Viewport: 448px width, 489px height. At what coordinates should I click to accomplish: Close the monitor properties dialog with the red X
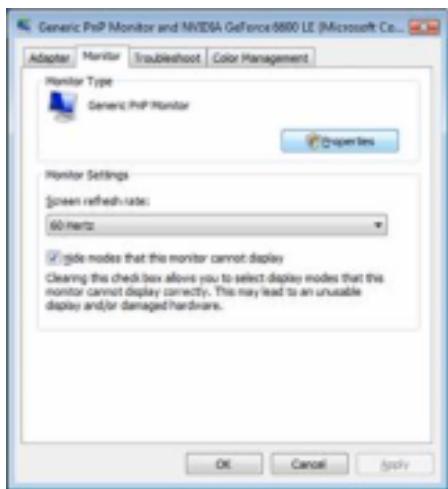[x=424, y=27]
